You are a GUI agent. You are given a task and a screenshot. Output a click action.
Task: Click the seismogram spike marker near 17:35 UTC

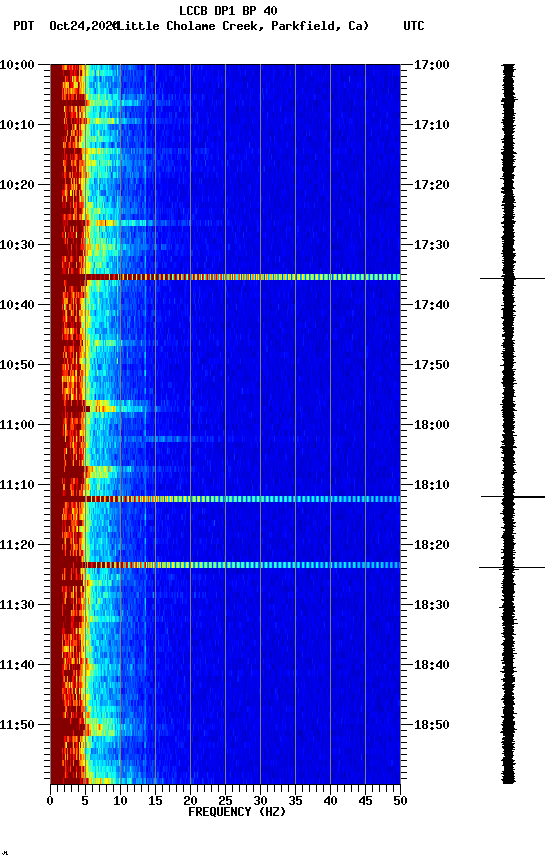tap(512, 279)
